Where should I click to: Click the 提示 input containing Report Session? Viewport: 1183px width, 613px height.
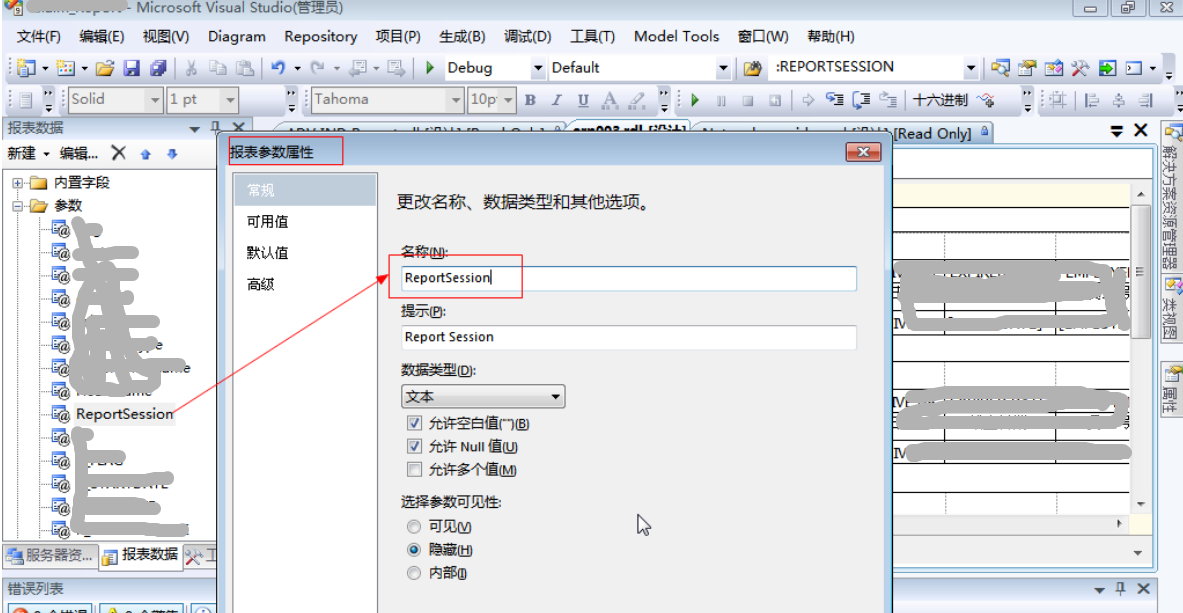pos(628,337)
